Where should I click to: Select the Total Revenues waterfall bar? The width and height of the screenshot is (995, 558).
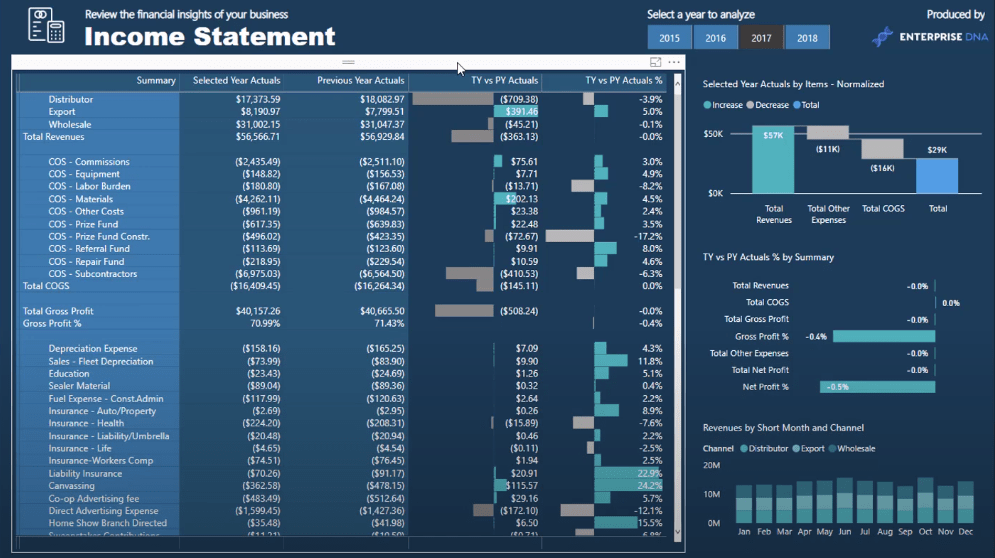(773, 159)
